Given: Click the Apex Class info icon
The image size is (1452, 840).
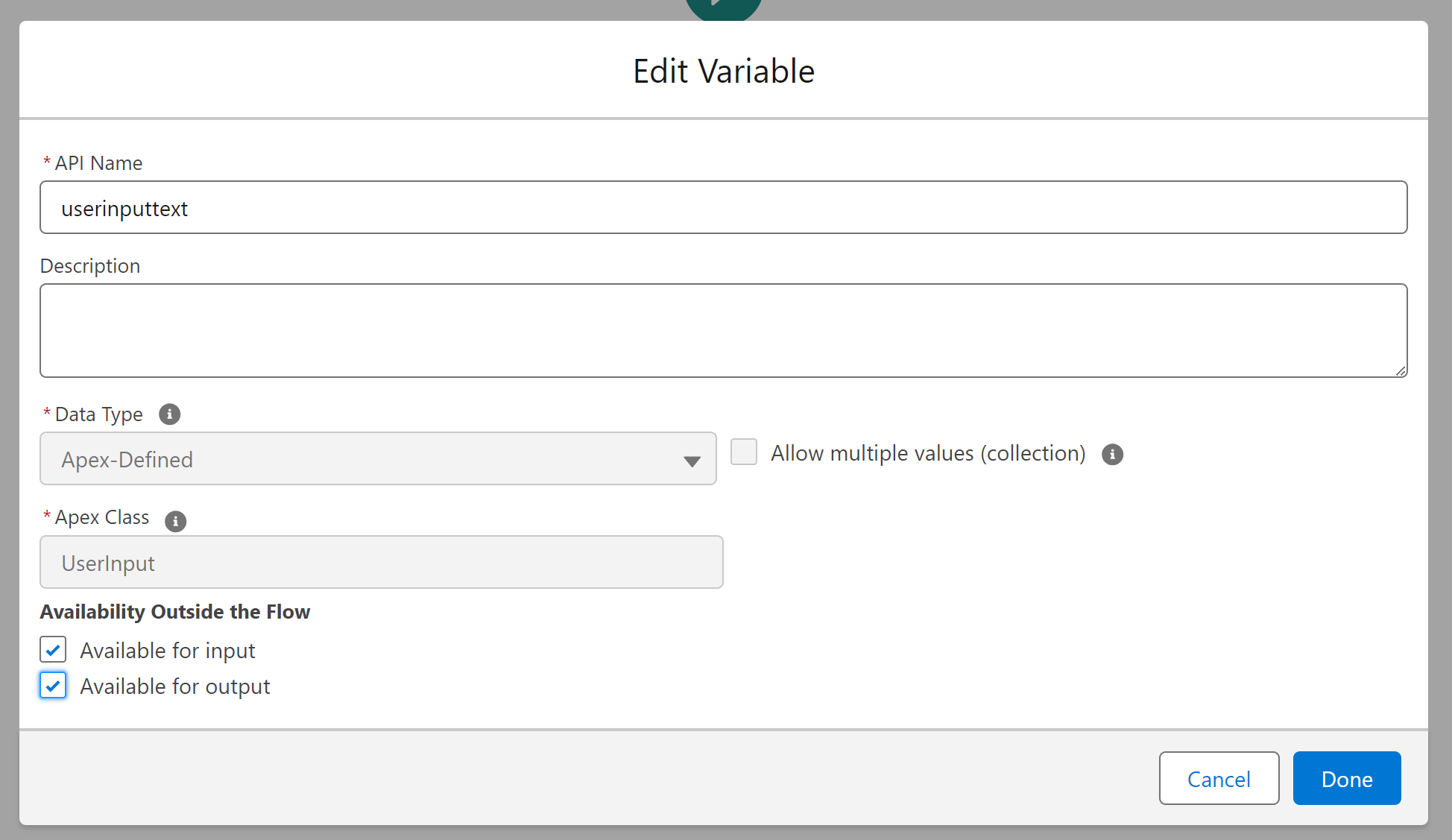Looking at the screenshot, I should (175, 522).
